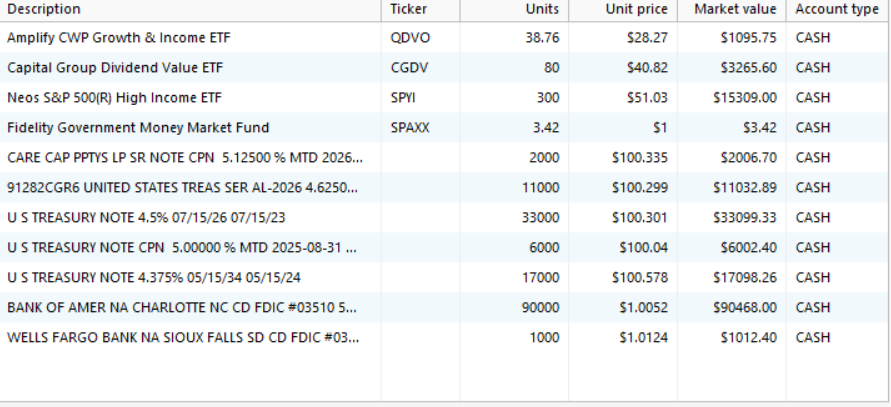Click the $100.335 unit price
Screen dimensions: 891x407
640,157
